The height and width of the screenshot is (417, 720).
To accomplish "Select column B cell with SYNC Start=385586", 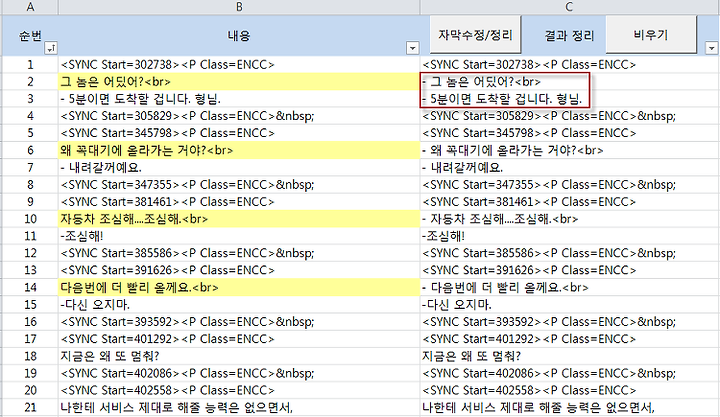I will 239,253.
